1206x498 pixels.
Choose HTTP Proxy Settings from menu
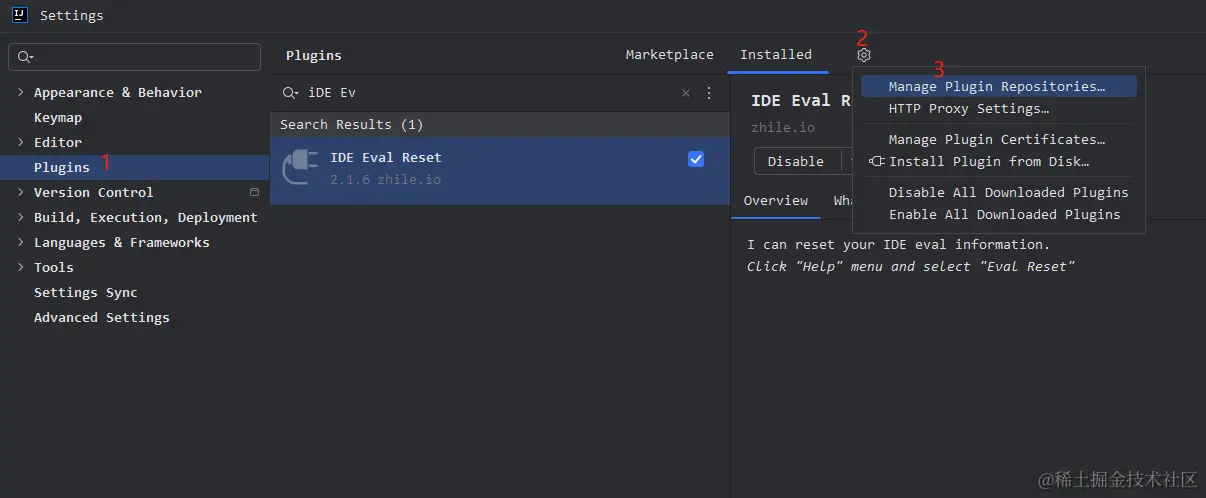[x=968, y=109]
